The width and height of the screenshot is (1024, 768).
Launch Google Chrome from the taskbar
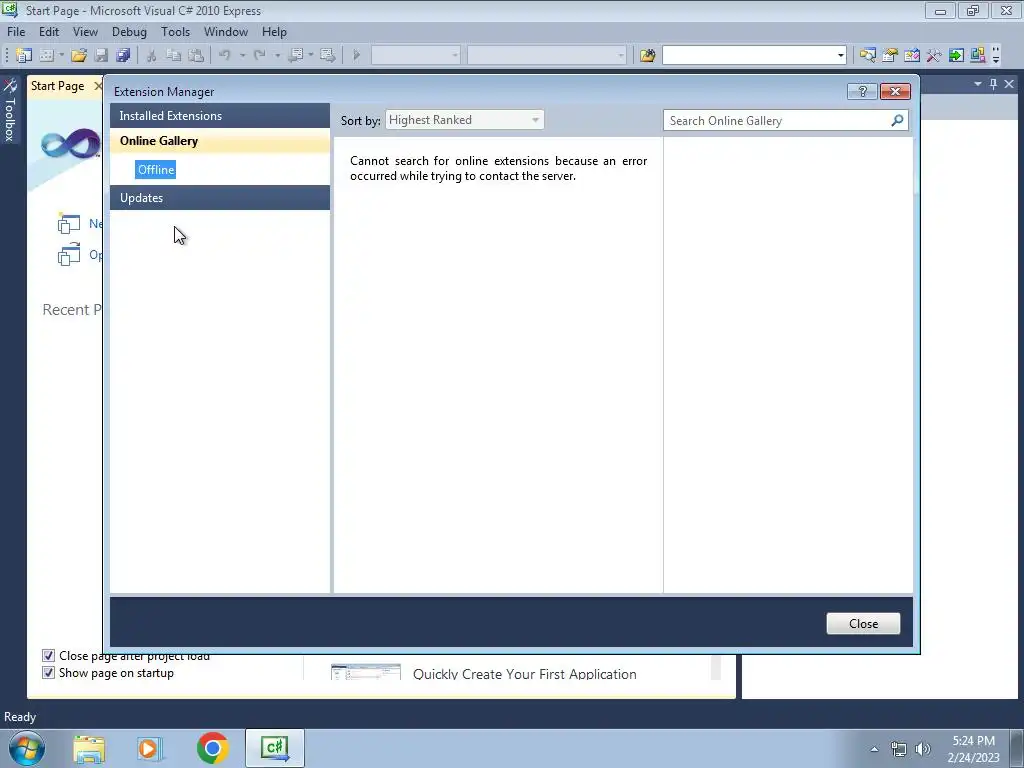213,748
